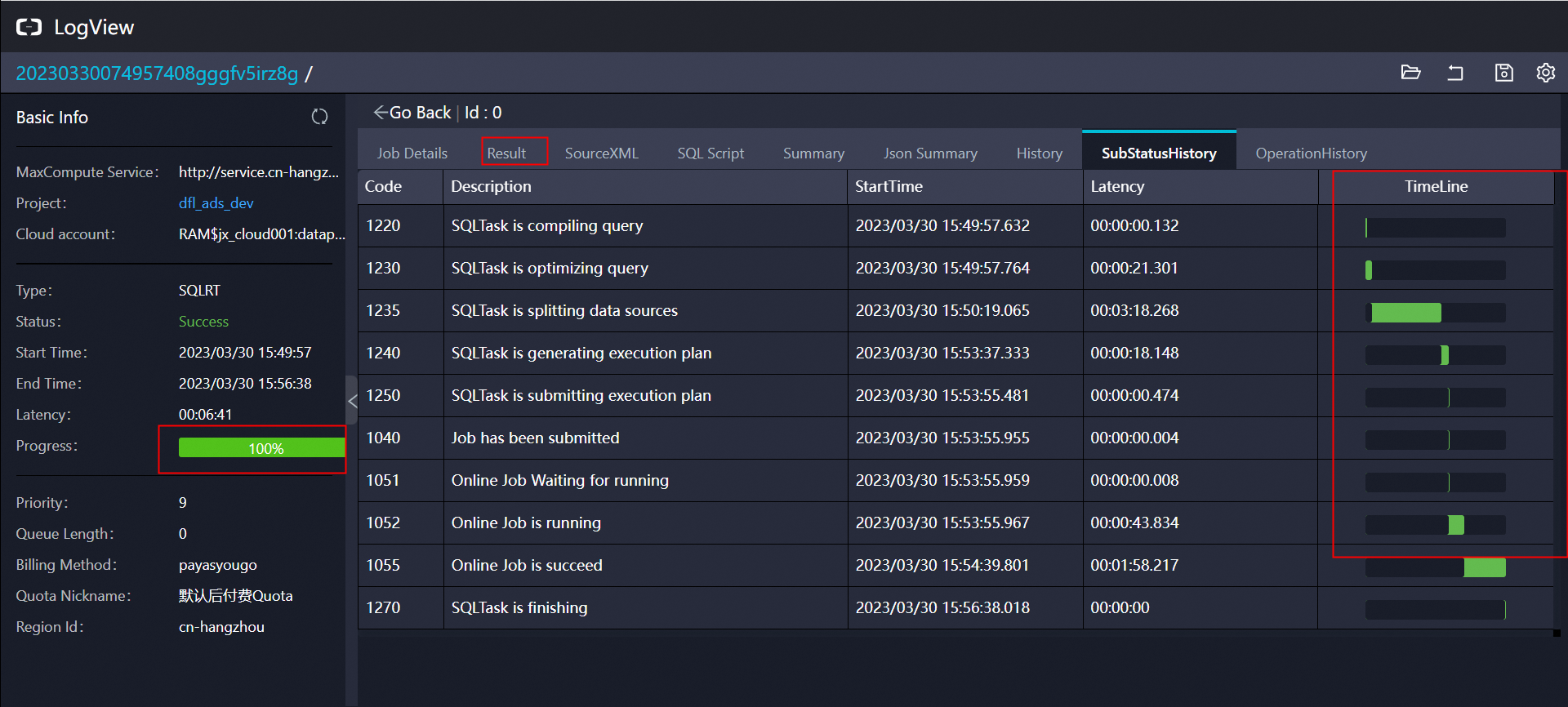Click timeline bar for Online Job is running

(x=1456, y=525)
